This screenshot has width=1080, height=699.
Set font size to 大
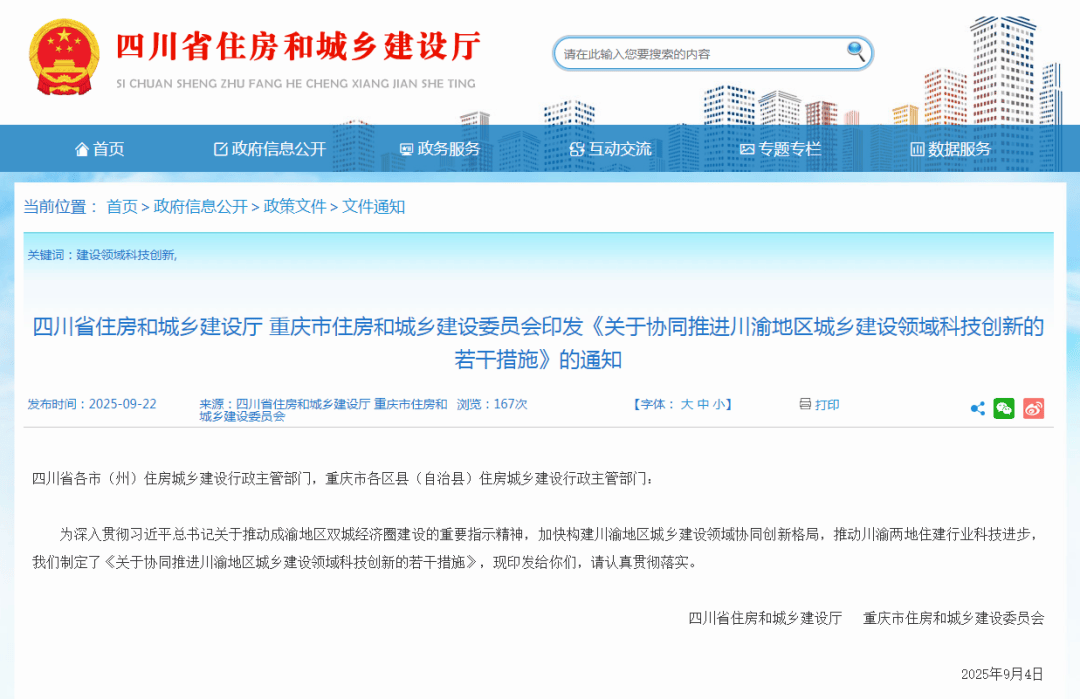tap(687, 404)
